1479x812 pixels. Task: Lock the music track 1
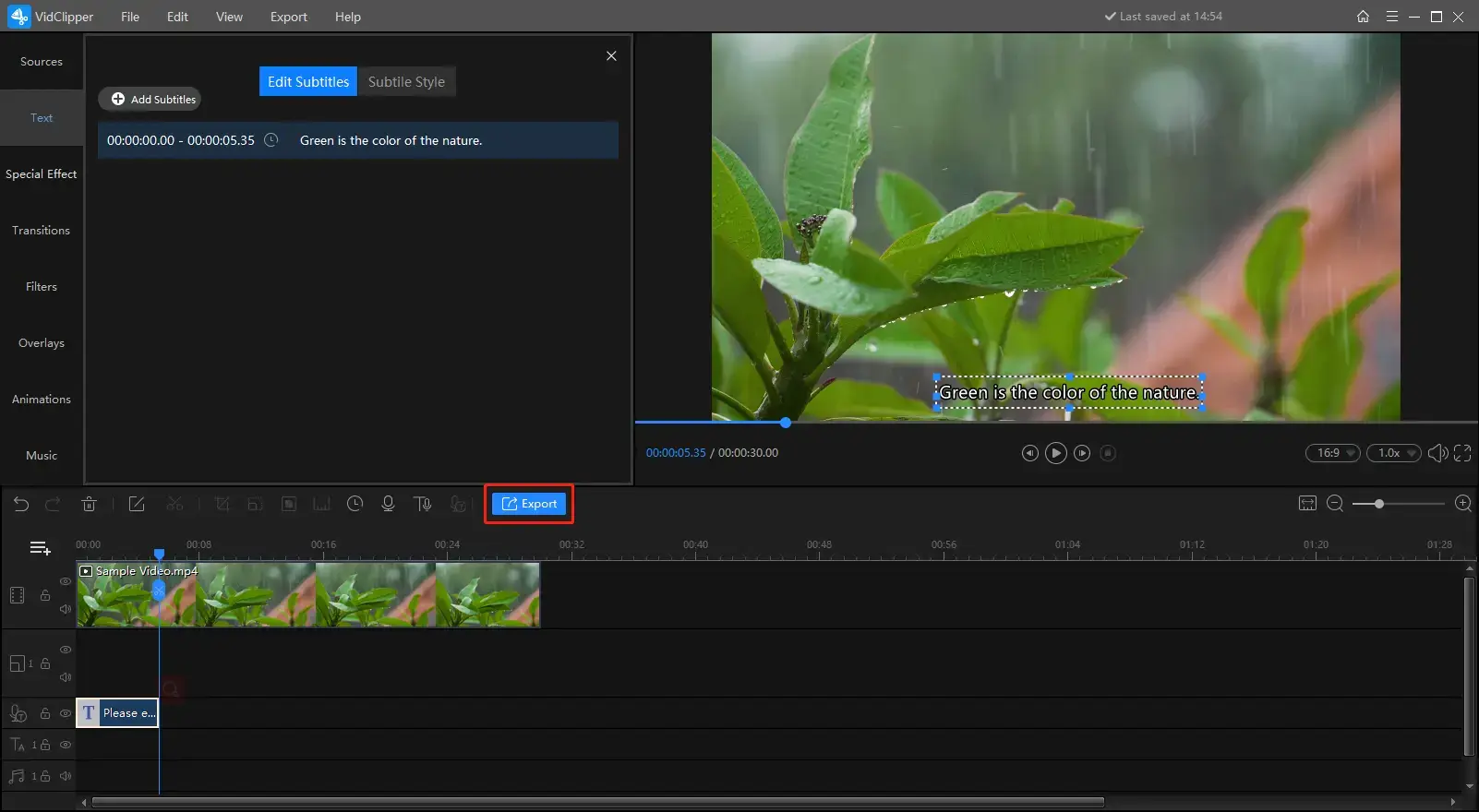click(44, 776)
